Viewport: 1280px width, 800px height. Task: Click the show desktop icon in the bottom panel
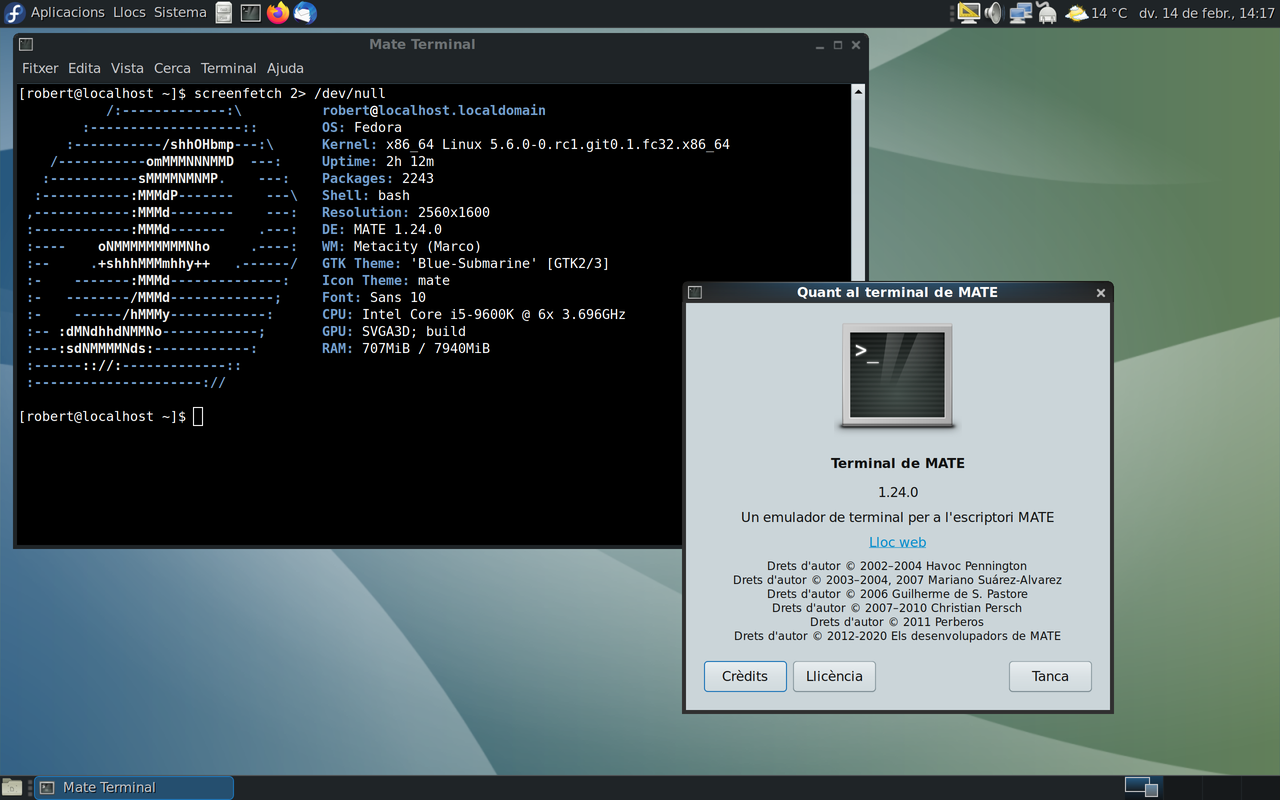[x=11, y=787]
